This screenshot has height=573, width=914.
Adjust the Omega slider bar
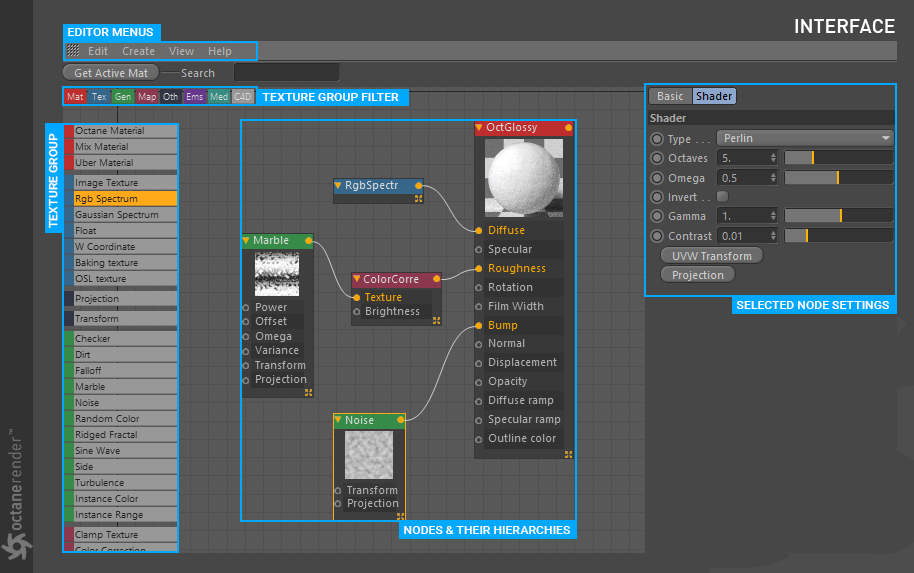(x=838, y=178)
